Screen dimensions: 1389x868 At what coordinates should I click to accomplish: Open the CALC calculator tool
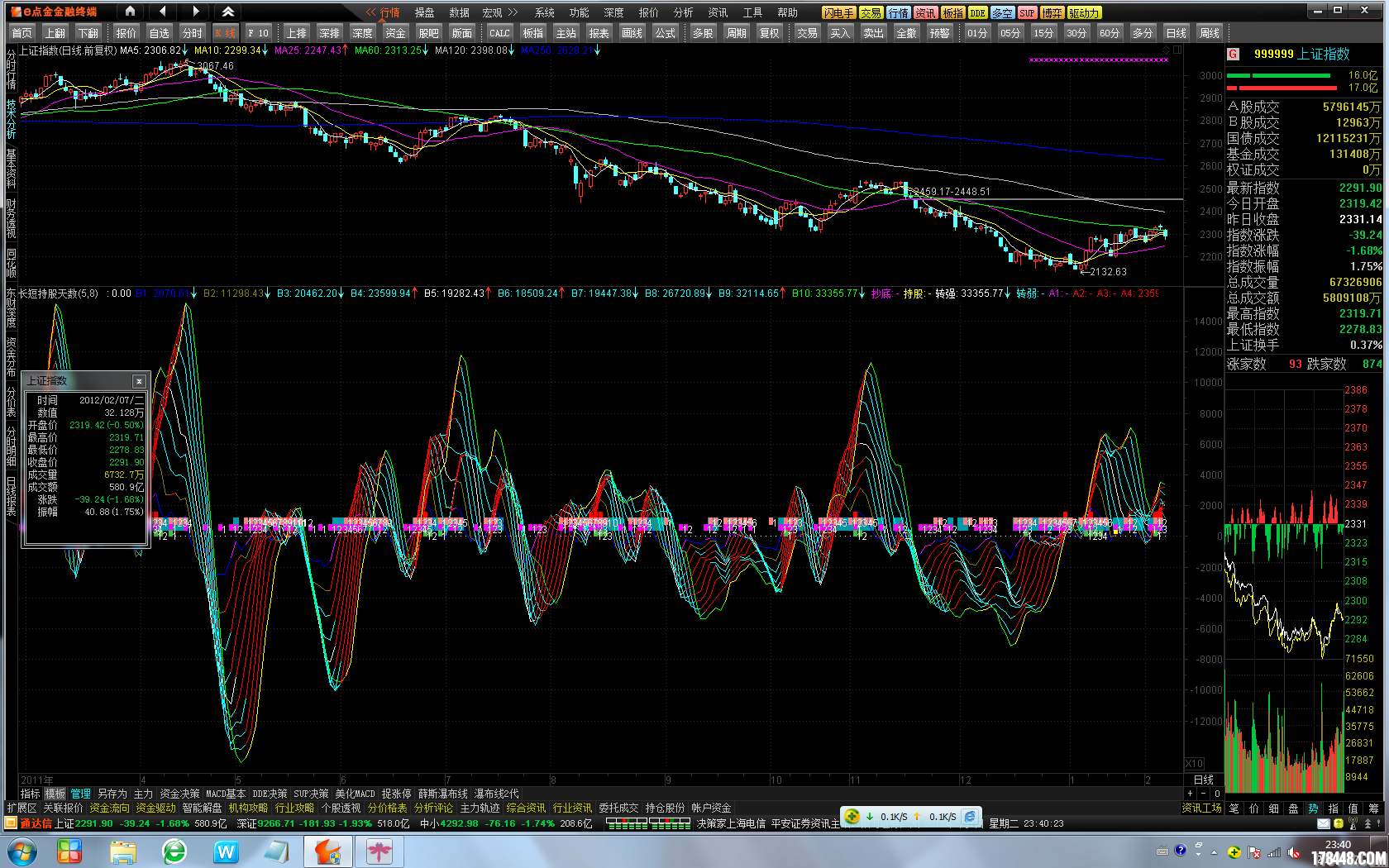(x=499, y=33)
